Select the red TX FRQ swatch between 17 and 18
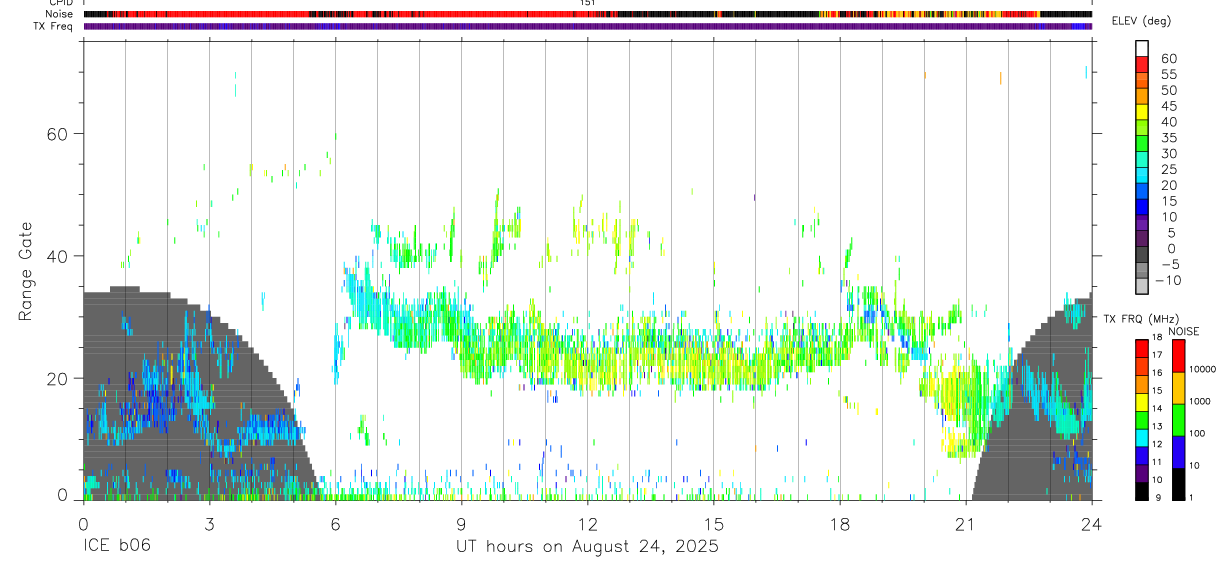Screen dimensions: 1228x567 pyautogui.click(x=1142, y=347)
